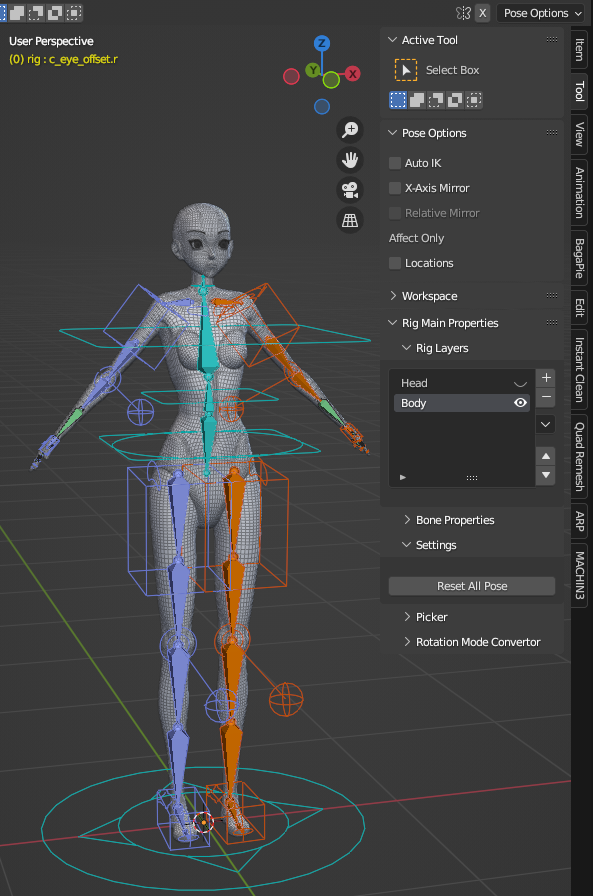Click the 3D cursor at the feet
Image resolution: width=593 pixels, height=896 pixels.
tap(203, 822)
